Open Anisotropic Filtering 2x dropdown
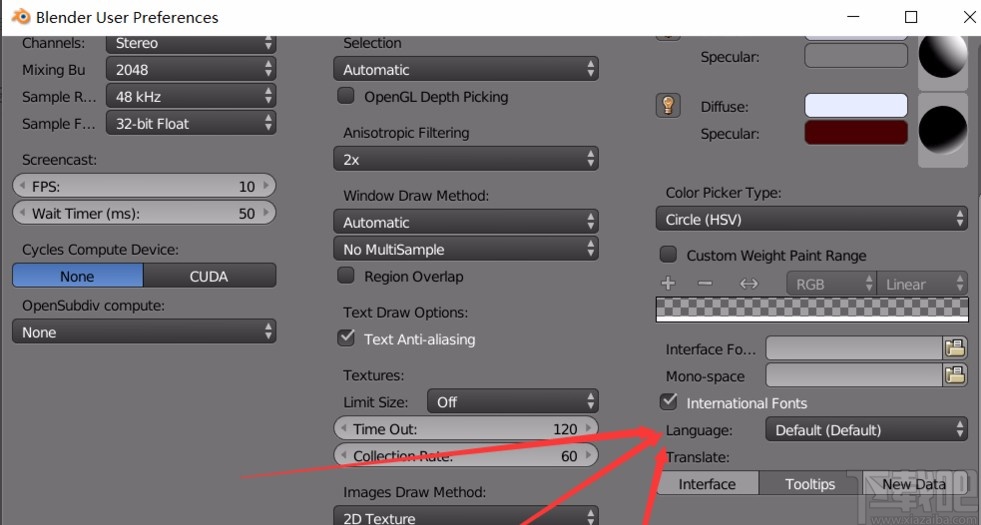Screen dimensions: 981x525 point(465,160)
